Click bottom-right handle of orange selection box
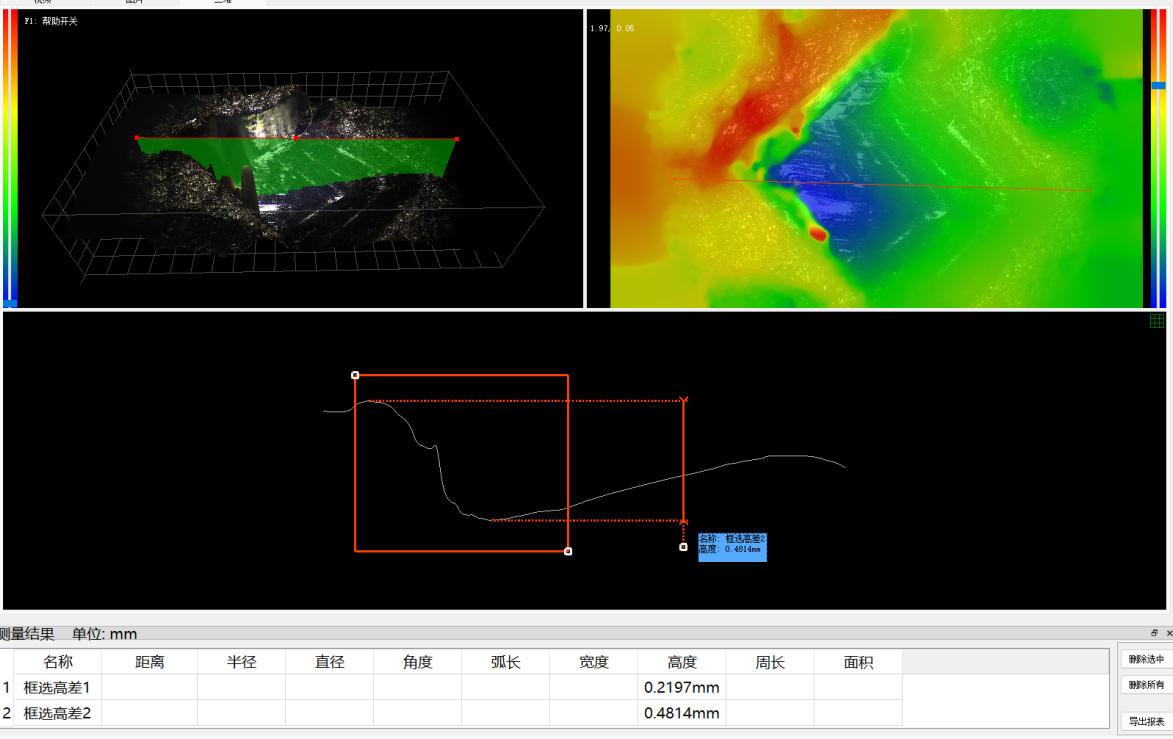 [x=568, y=551]
